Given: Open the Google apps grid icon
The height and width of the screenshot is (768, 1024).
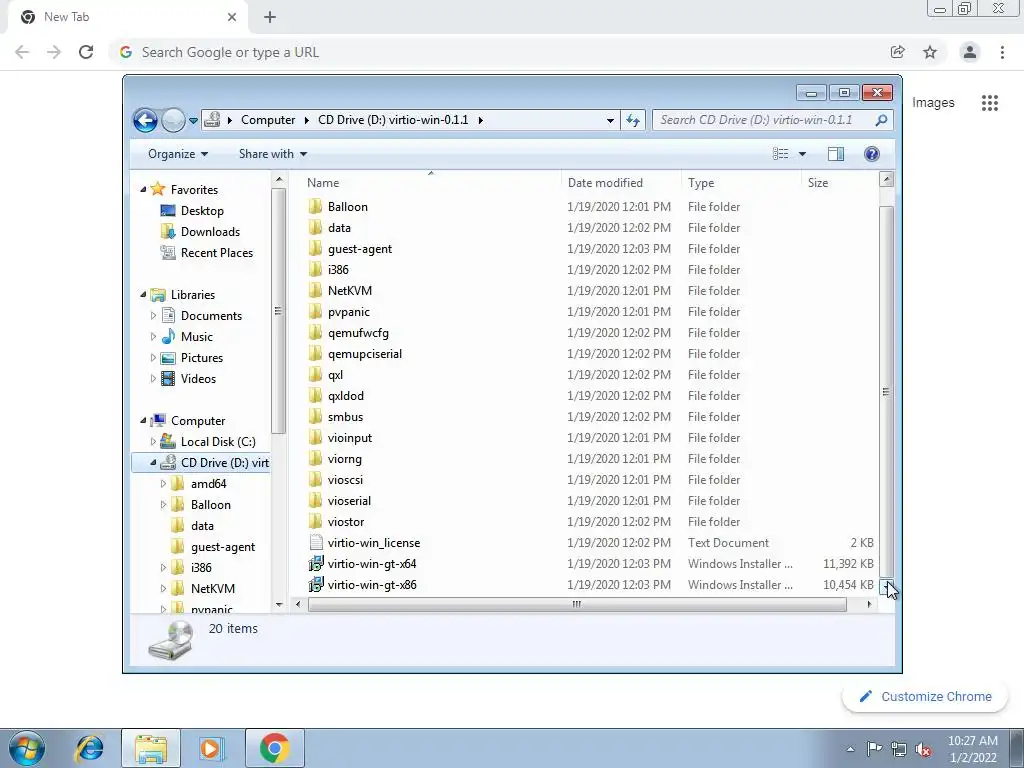Looking at the screenshot, I should click(990, 103).
